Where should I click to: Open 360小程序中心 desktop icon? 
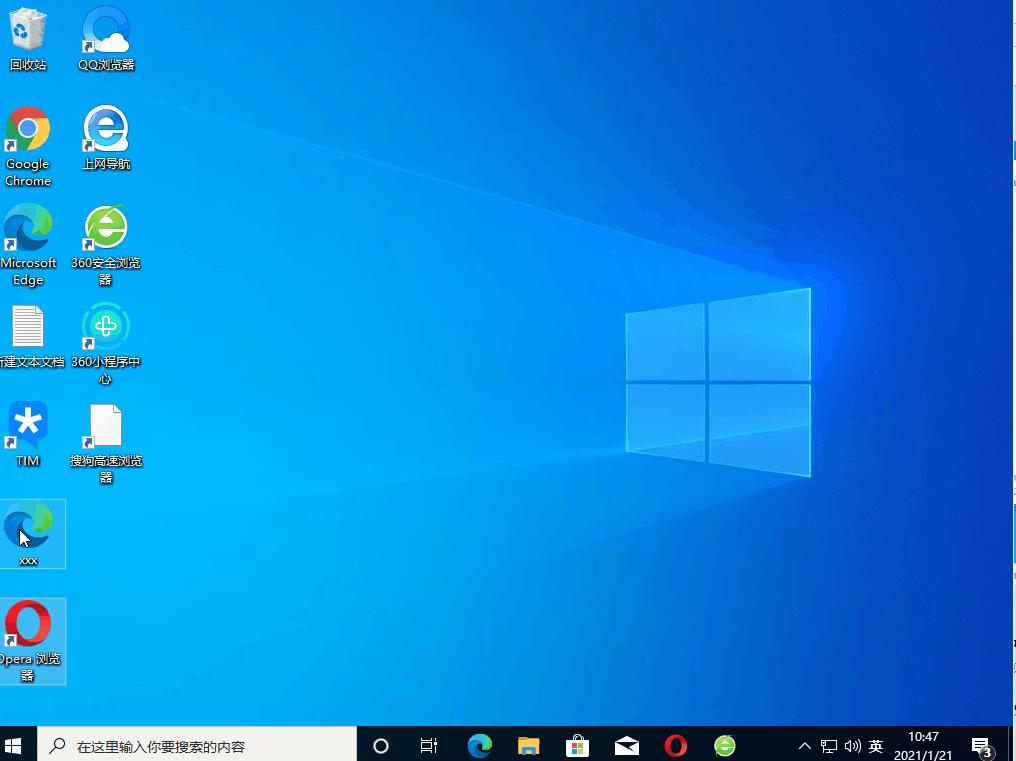click(x=105, y=326)
